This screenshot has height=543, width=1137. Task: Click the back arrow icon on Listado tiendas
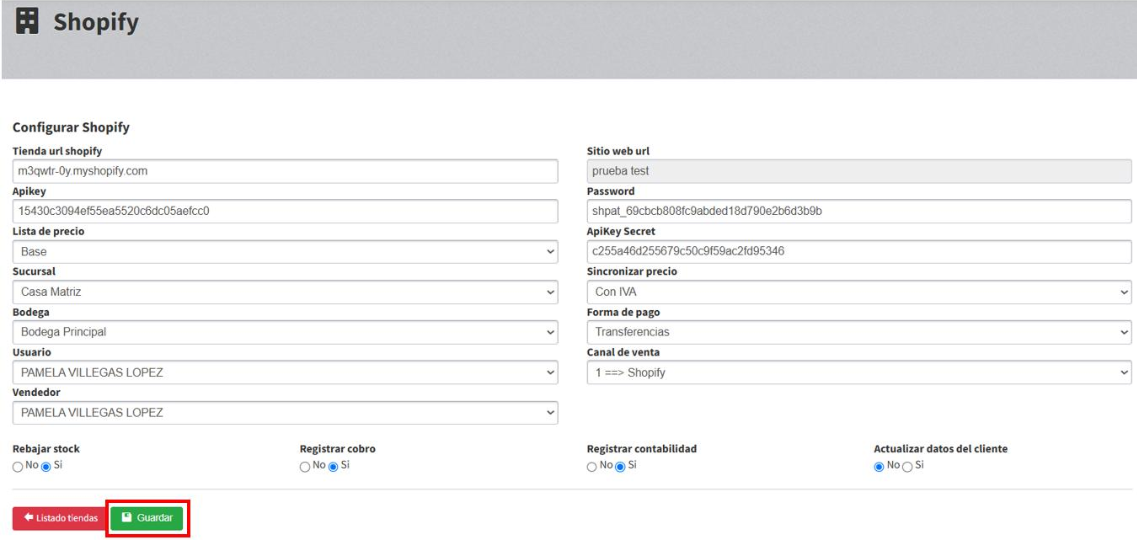[x=28, y=518]
